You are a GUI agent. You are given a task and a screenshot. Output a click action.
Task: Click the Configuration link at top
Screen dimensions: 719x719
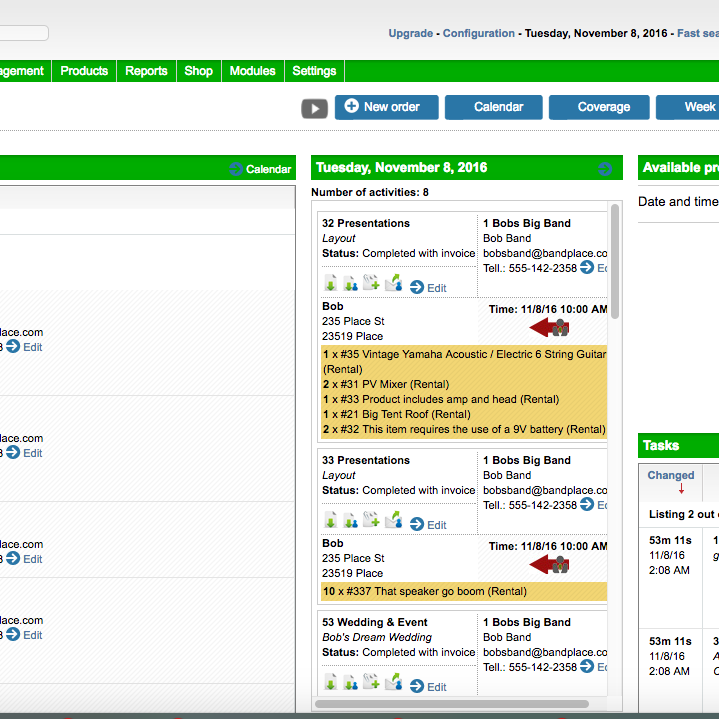pos(478,33)
